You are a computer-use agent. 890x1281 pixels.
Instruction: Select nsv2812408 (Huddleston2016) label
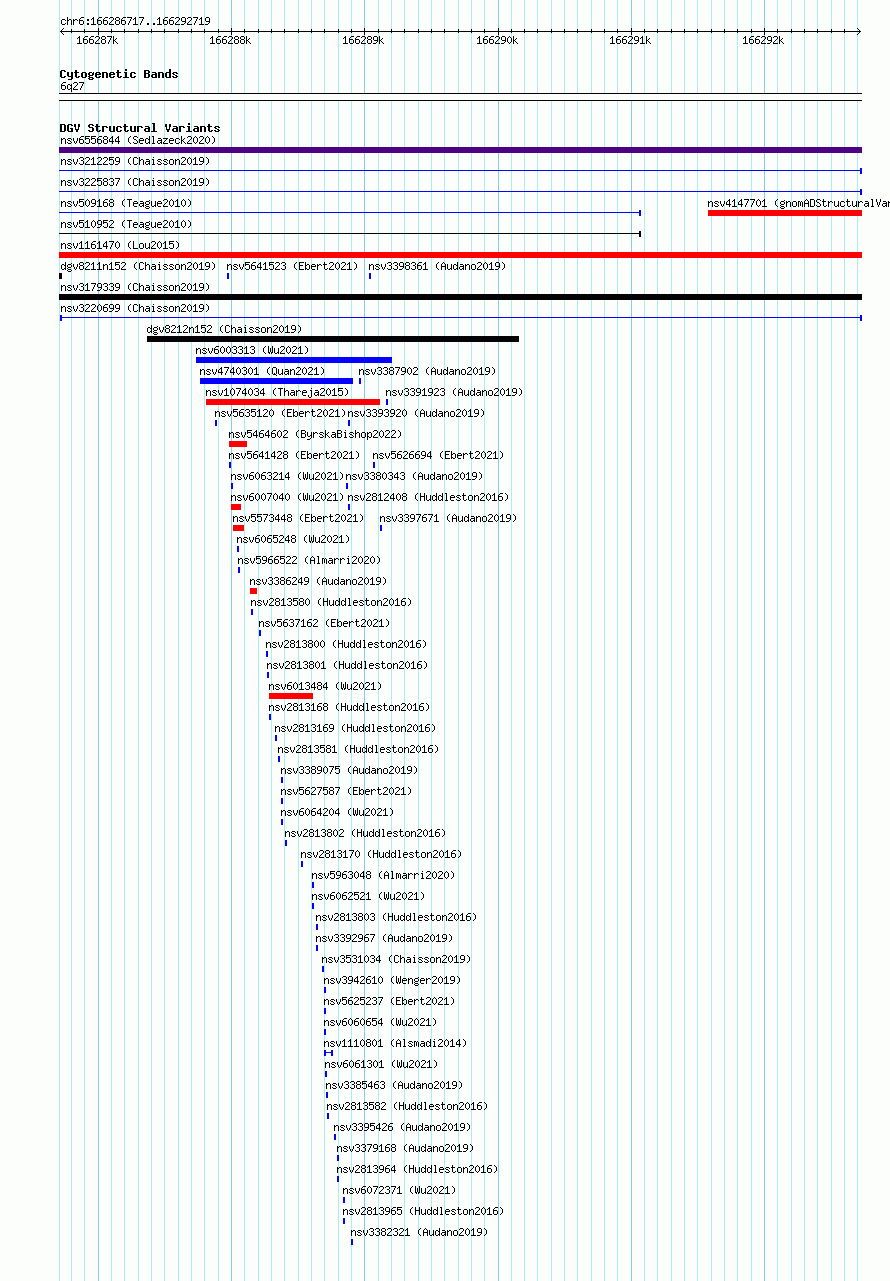coord(429,497)
